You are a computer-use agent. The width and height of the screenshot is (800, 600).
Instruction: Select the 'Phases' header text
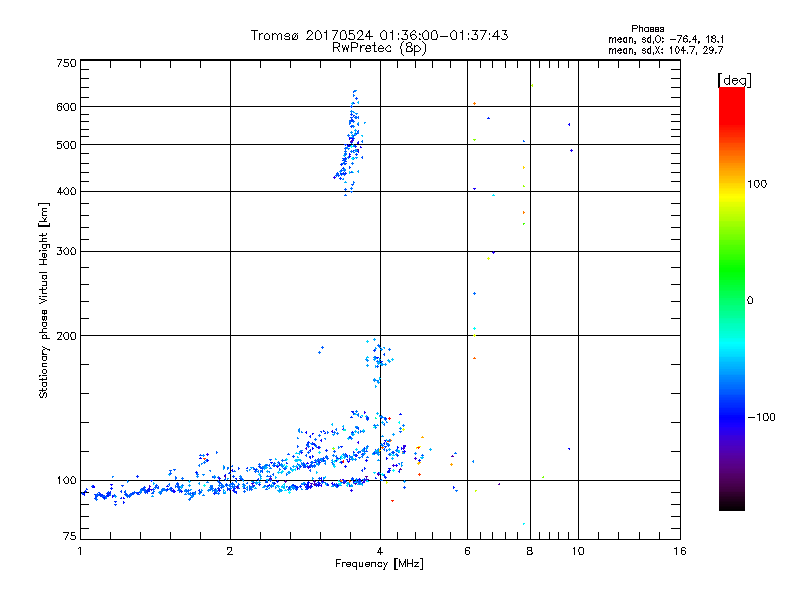(647, 29)
